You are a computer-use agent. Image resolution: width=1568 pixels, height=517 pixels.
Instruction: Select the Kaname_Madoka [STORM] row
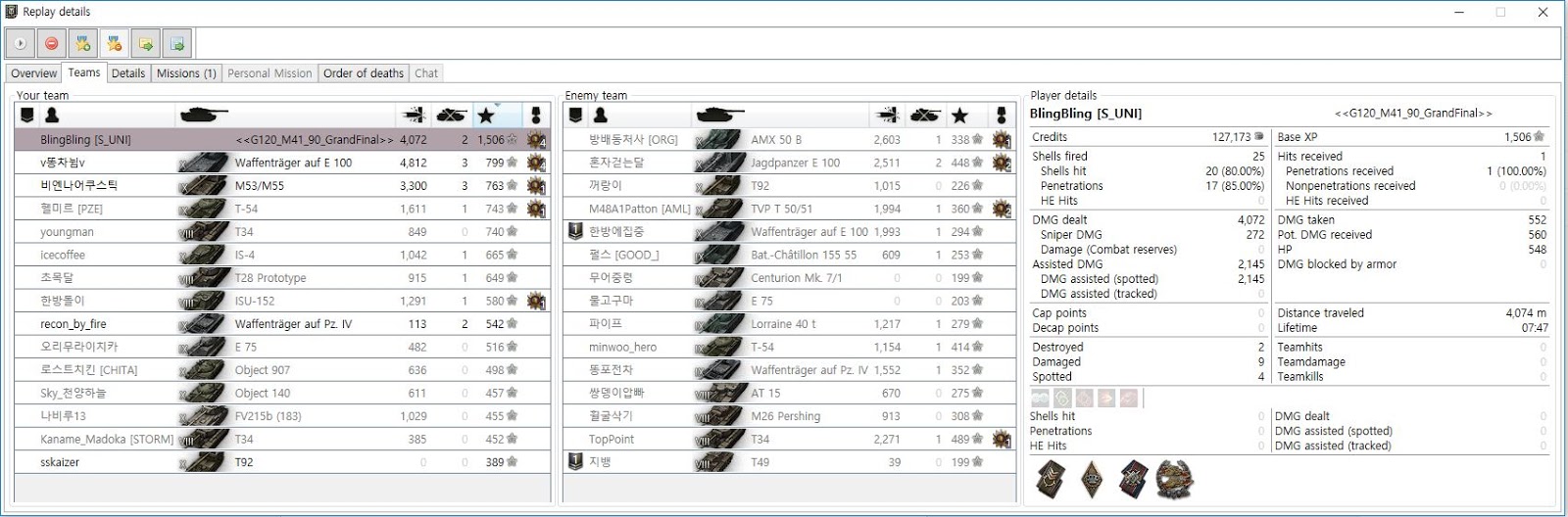point(282,439)
